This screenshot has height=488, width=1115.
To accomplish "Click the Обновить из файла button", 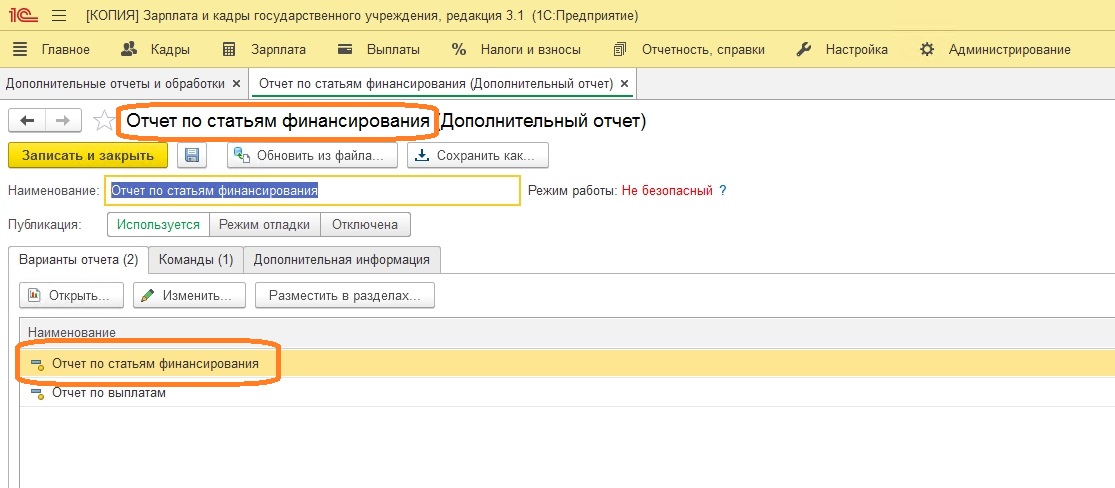I will tap(312, 156).
